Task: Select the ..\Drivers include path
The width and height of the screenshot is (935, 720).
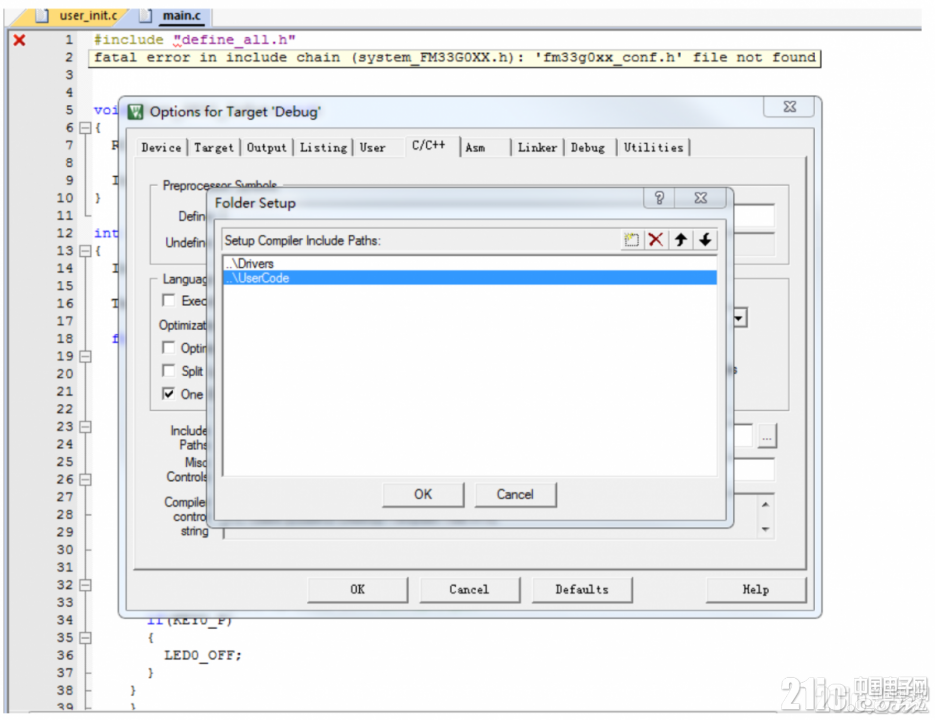Action: (470, 263)
